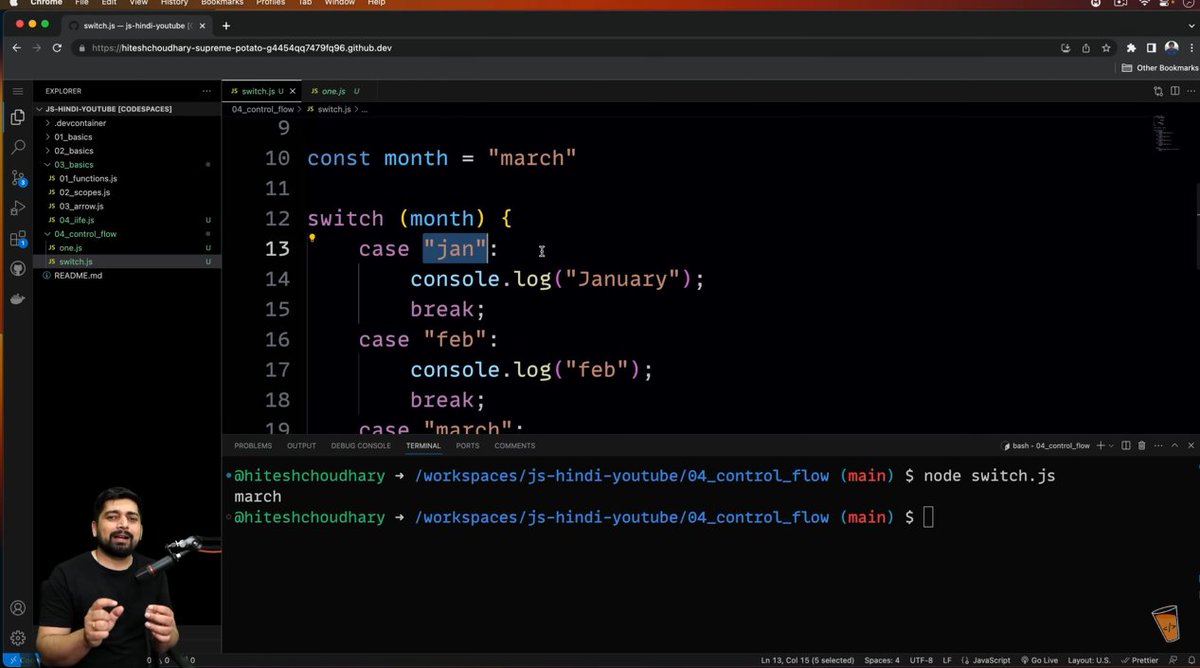Screen dimensions: 1200x668
Task: Click the Explorer views and more actions ellipsis
Action: point(207,91)
